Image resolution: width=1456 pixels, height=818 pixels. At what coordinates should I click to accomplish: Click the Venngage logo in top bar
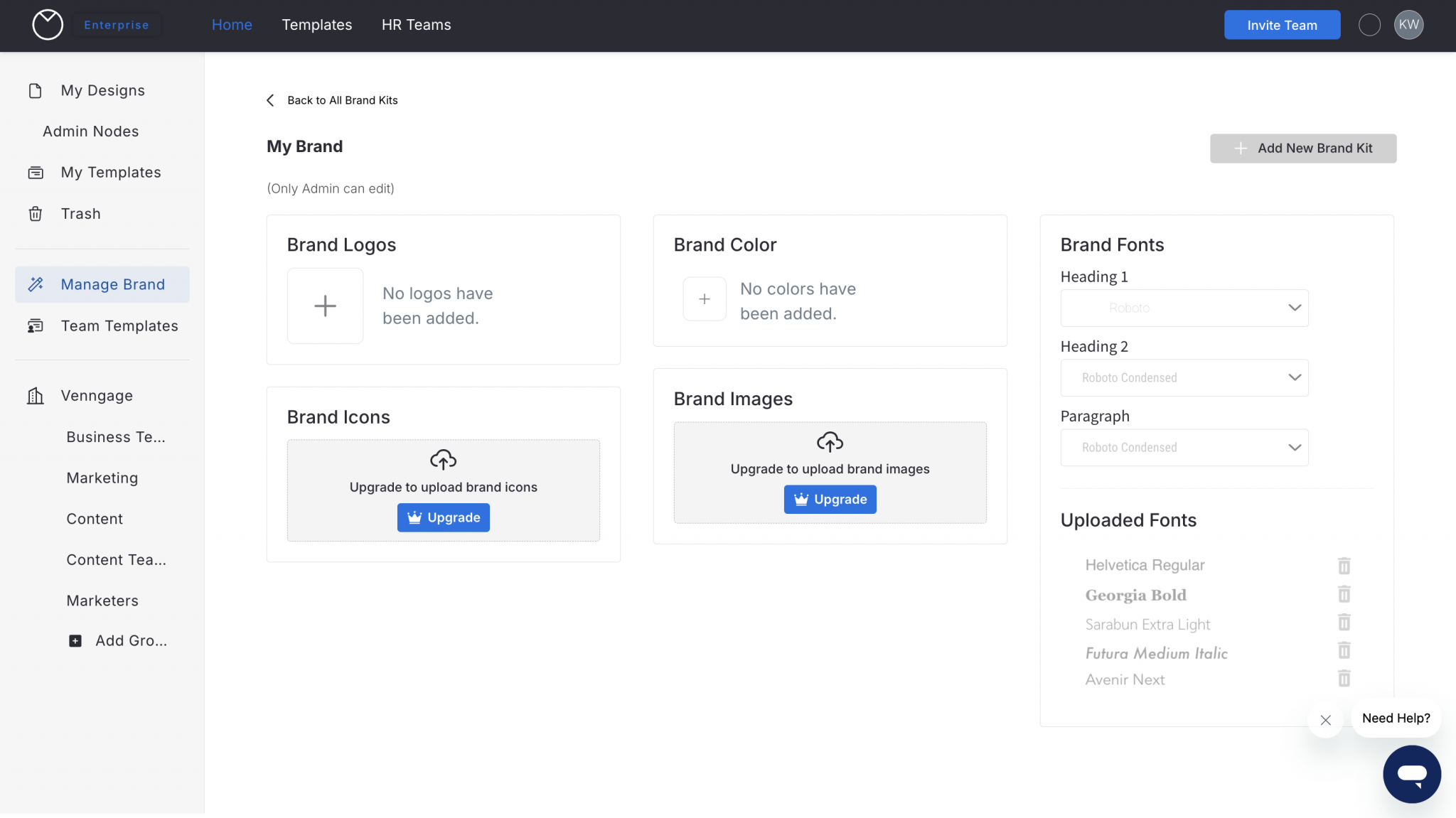click(47, 24)
